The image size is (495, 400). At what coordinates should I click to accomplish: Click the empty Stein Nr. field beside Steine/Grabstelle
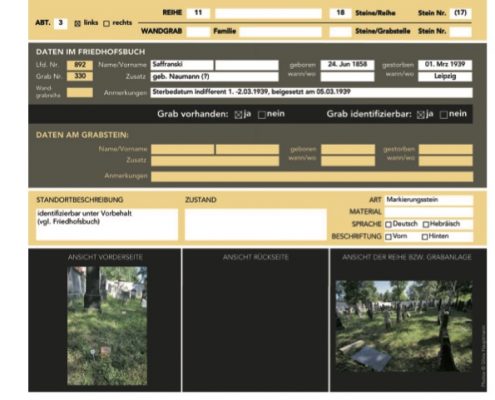click(460, 32)
